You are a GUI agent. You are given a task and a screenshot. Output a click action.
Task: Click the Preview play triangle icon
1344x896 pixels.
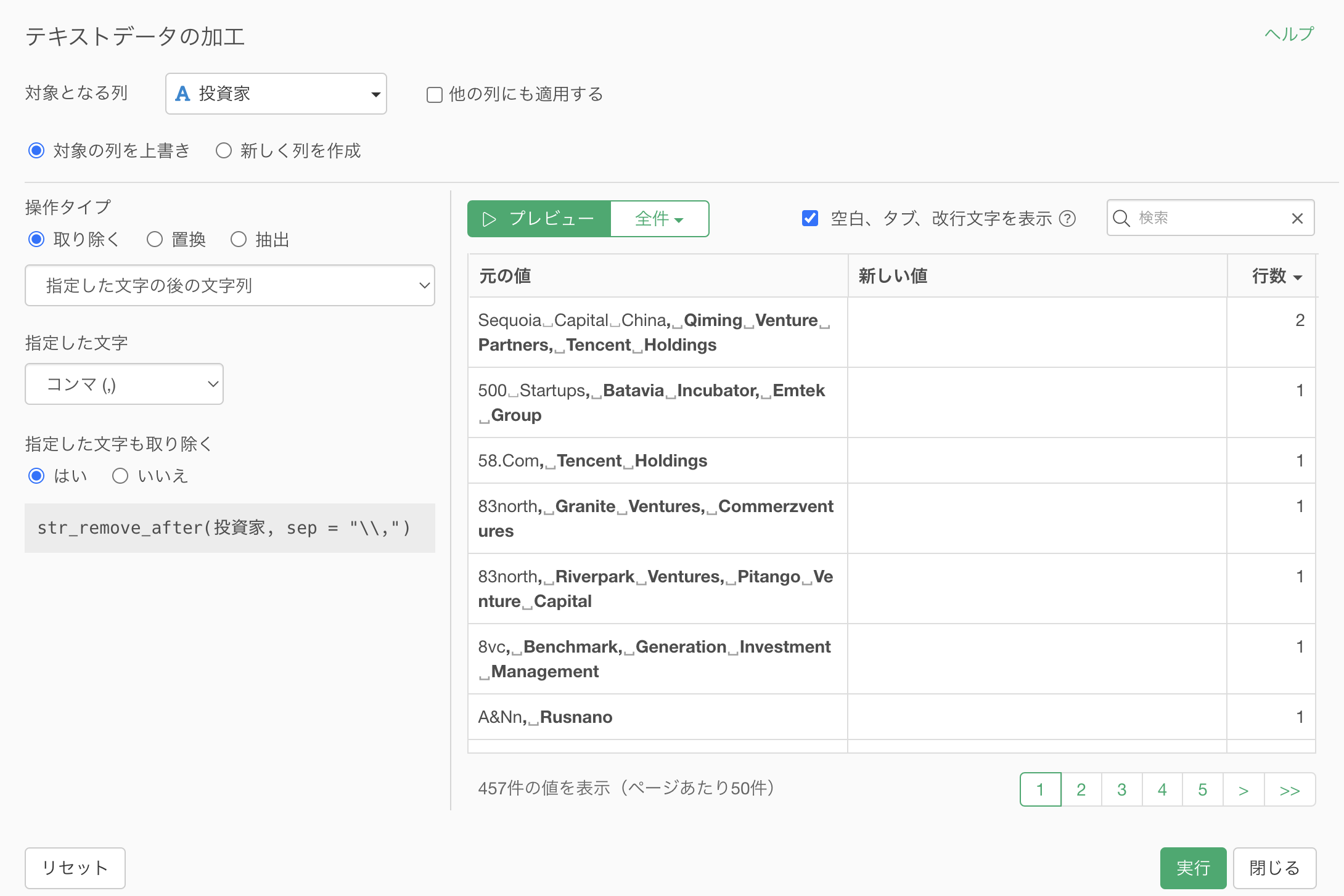tap(489, 219)
